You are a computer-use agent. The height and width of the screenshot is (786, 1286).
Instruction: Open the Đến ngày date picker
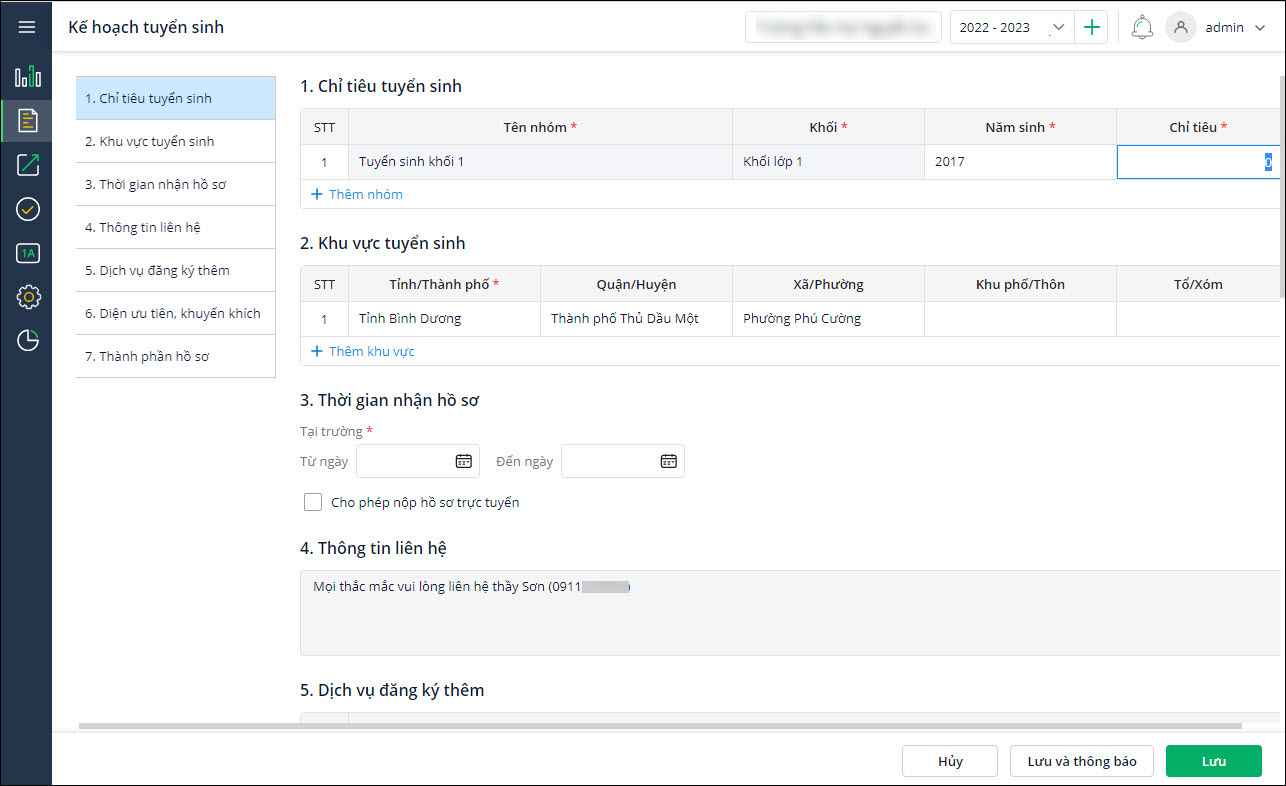(x=669, y=461)
